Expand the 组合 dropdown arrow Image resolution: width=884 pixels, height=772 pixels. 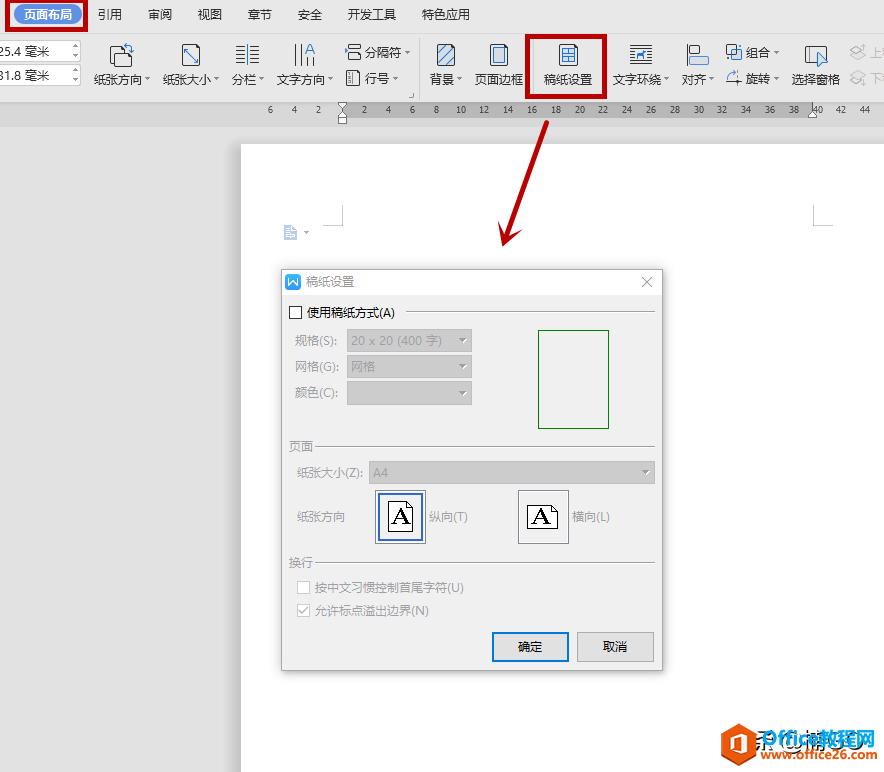pos(776,52)
